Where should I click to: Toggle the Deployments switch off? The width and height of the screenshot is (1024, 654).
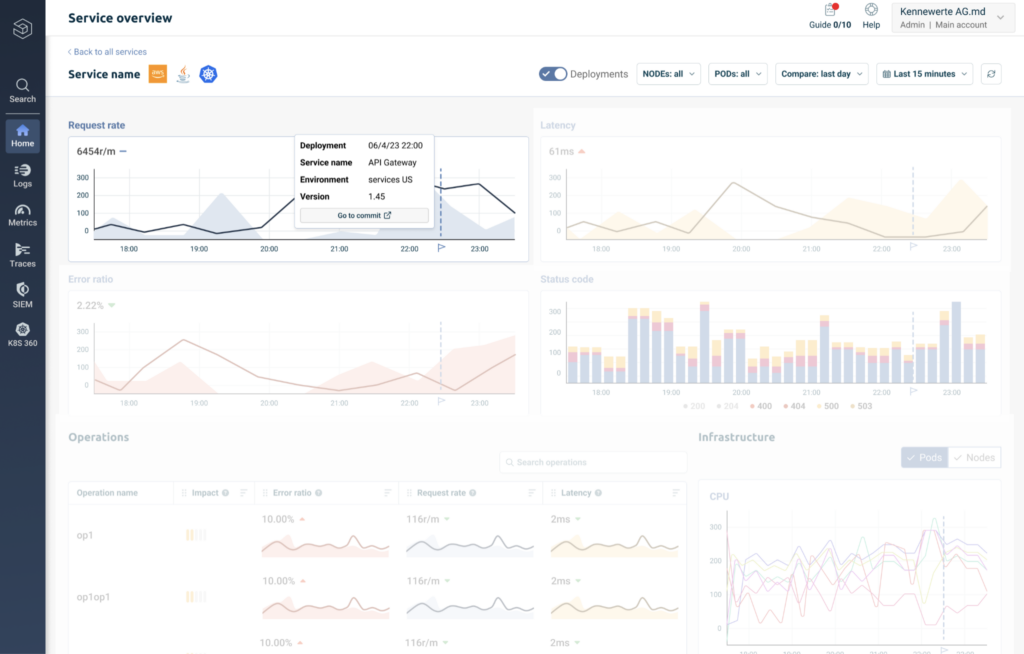pos(552,74)
